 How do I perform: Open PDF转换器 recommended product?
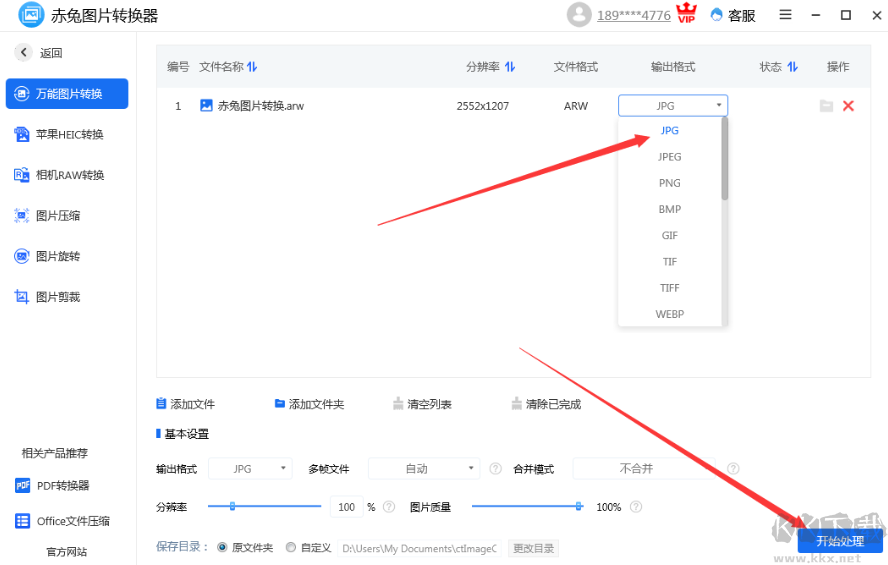52,485
